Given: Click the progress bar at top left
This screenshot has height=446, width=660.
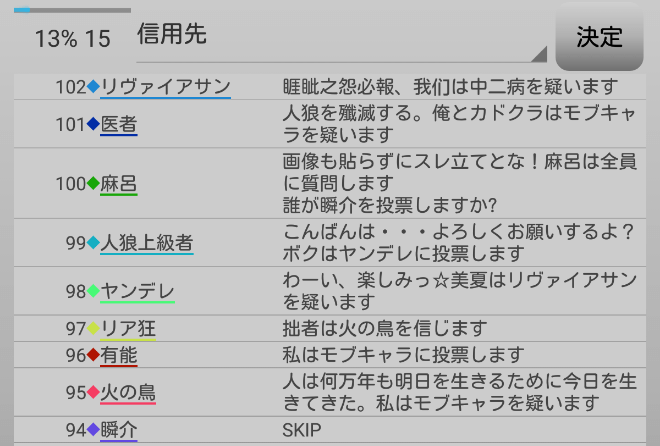Looking at the screenshot, I should click(x=72, y=10).
